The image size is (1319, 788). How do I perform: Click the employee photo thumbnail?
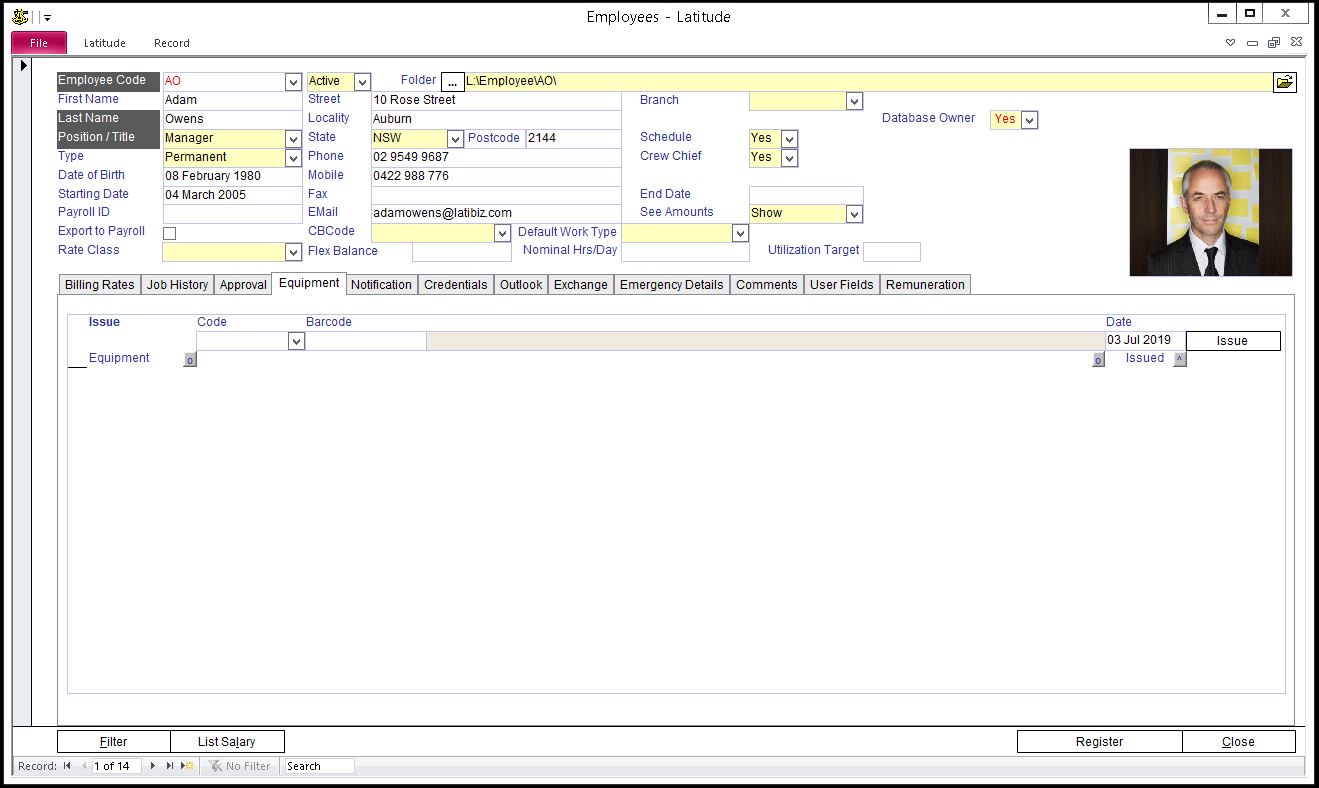1210,212
